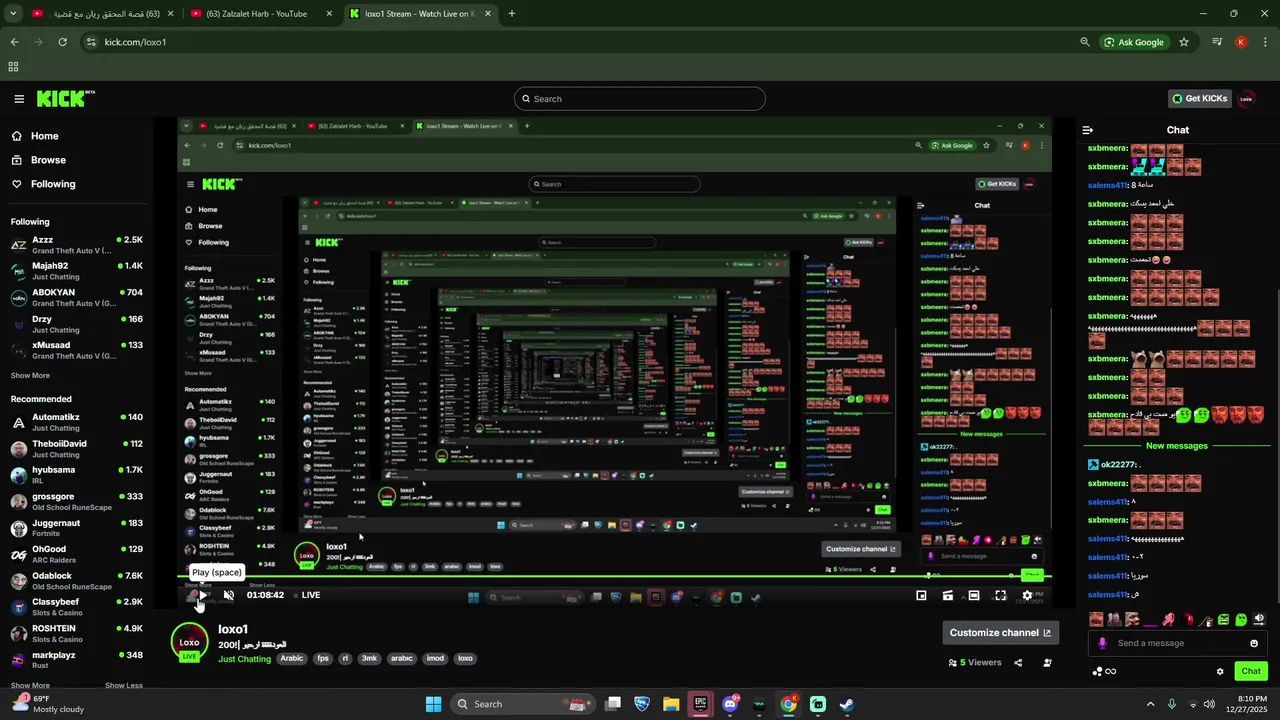
Task: Open the tab search dropdown
Action: [13, 14]
